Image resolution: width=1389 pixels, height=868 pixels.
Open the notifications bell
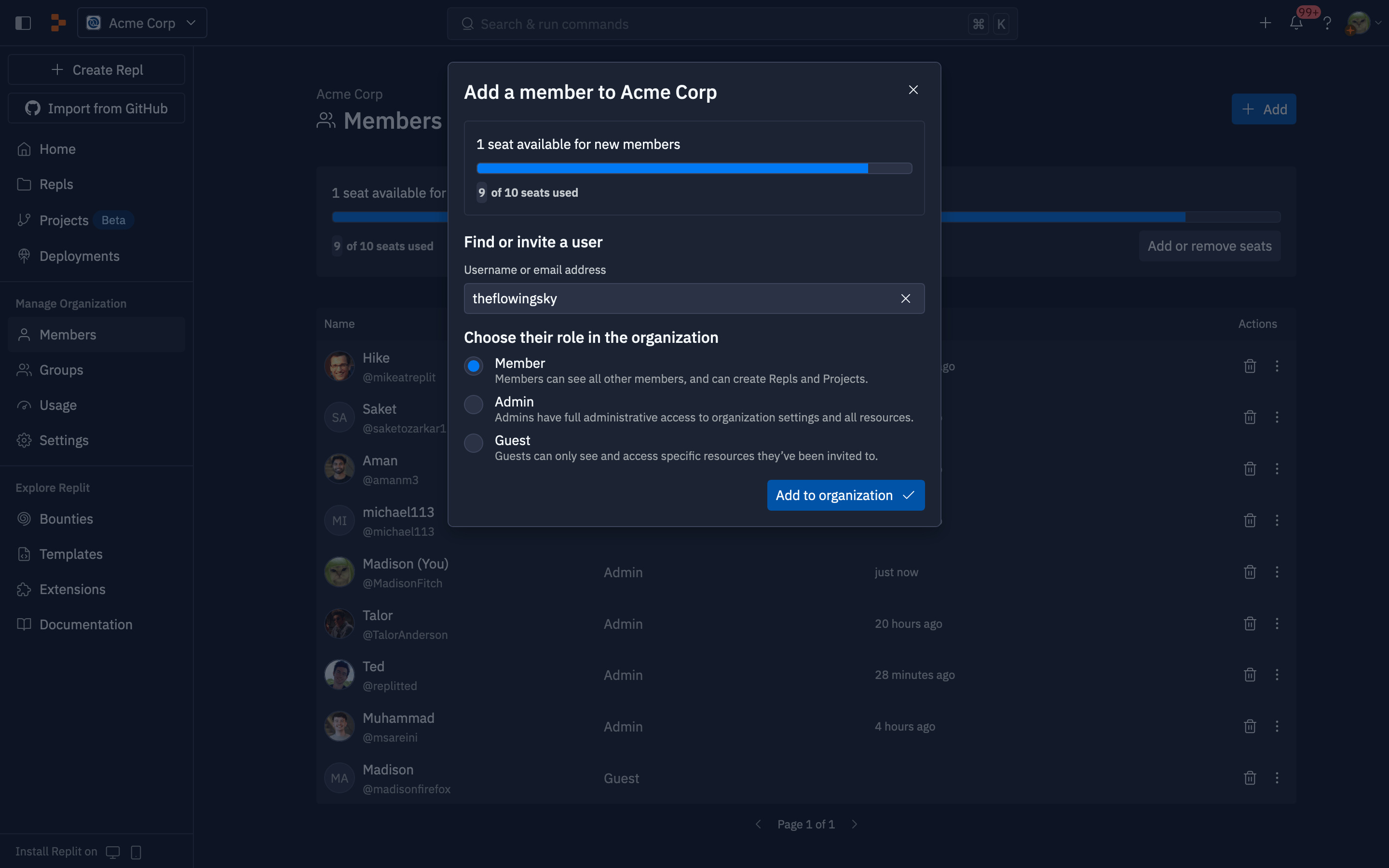[1296, 23]
